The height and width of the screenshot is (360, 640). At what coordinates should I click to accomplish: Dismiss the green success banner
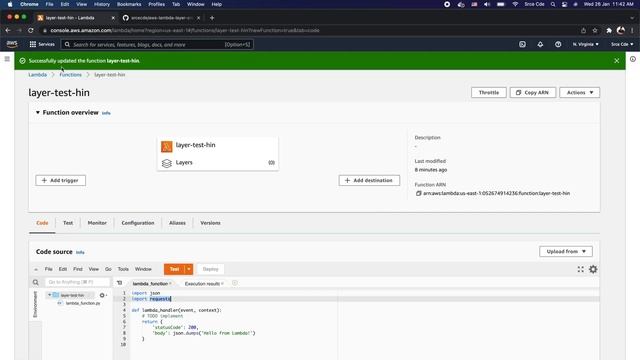click(x=617, y=61)
